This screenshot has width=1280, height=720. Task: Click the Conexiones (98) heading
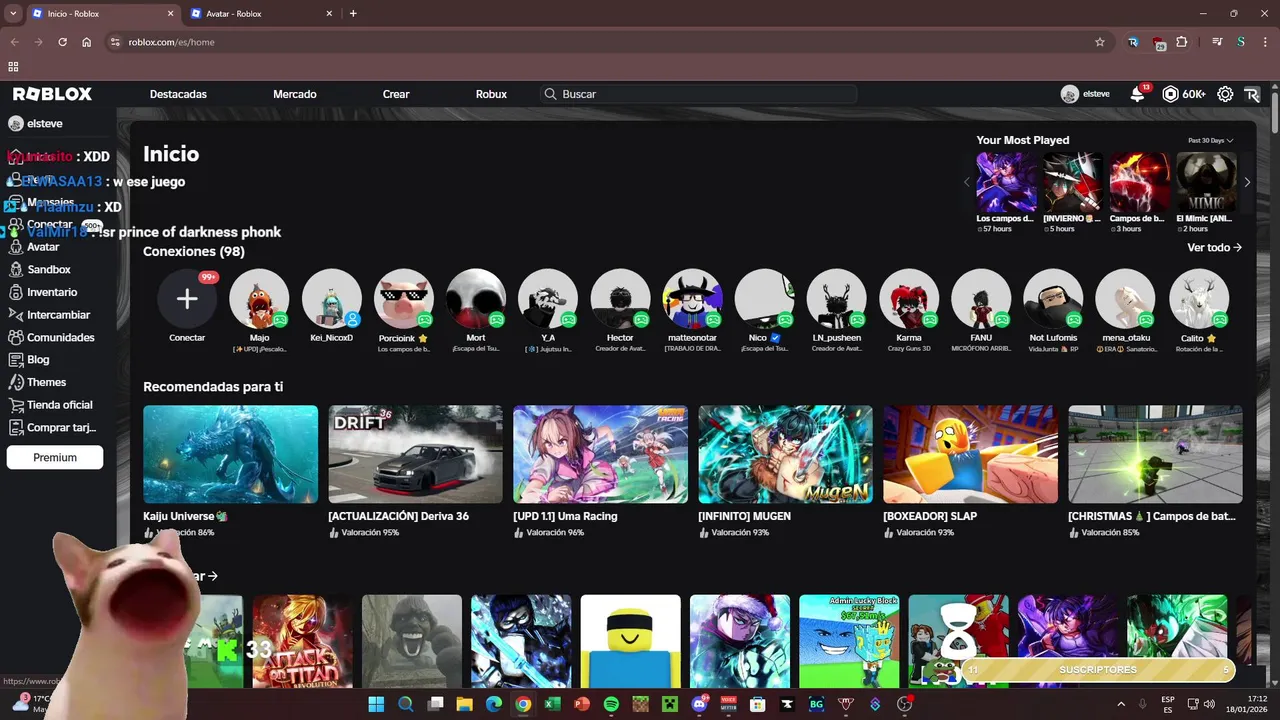point(194,251)
